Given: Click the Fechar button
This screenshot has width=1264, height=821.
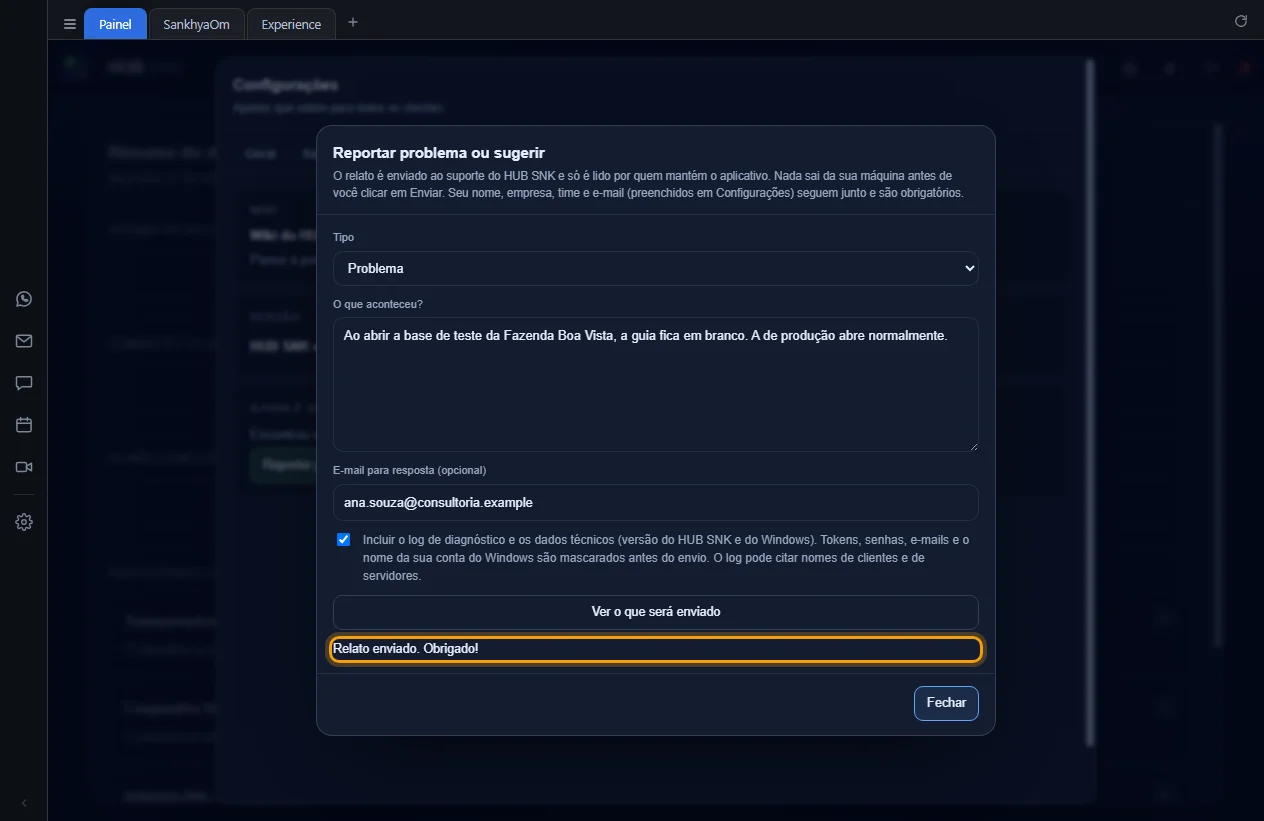Looking at the screenshot, I should 946,703.
